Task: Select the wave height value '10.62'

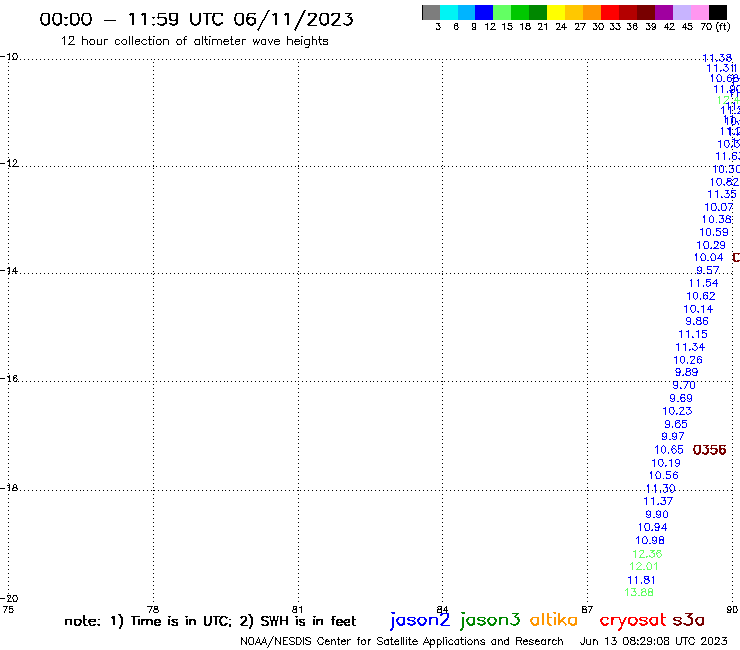Action: [x=701, y=296]
